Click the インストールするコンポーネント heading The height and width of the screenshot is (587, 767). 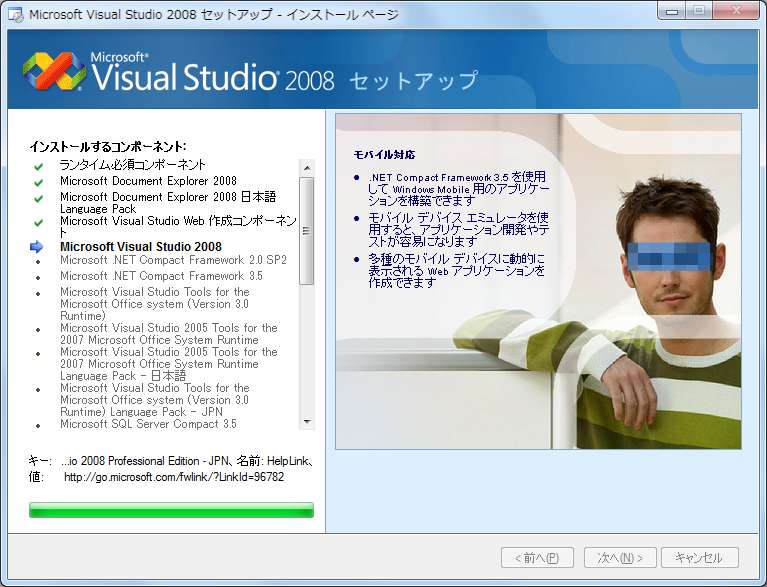tap(107, 146)
